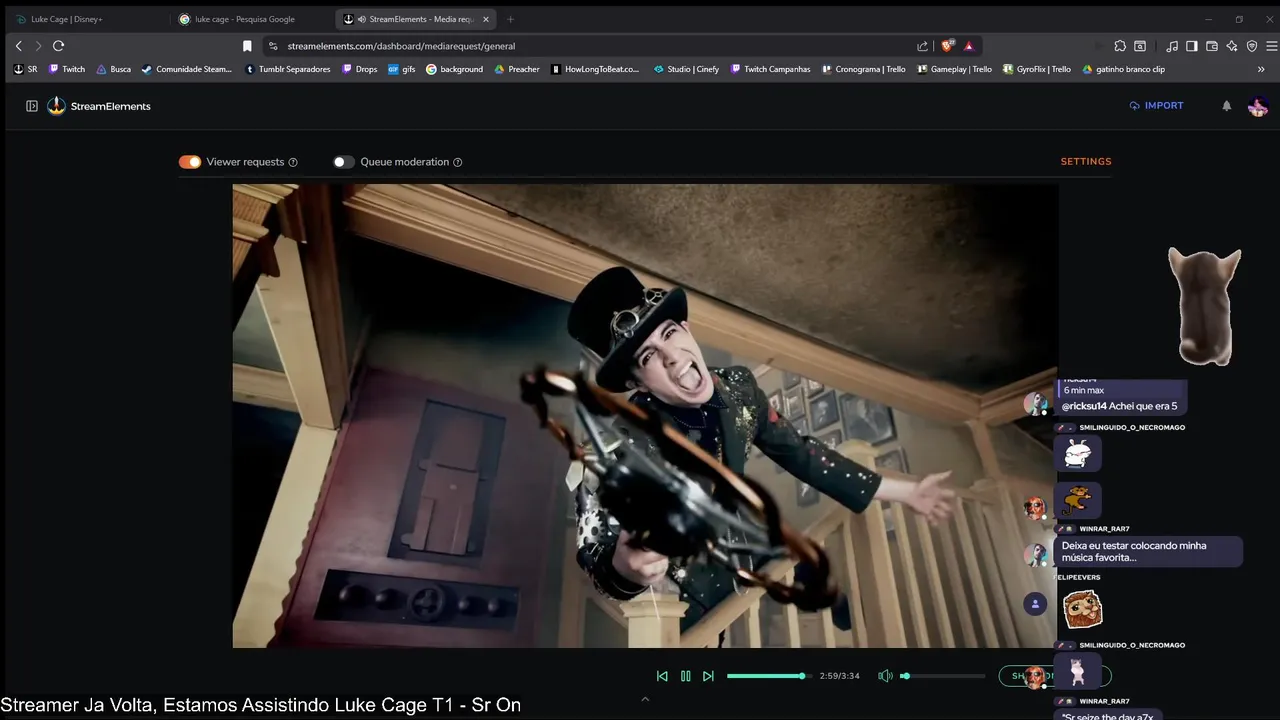
Task: Open the notifications bell
Action: [x=1226, y=106]
